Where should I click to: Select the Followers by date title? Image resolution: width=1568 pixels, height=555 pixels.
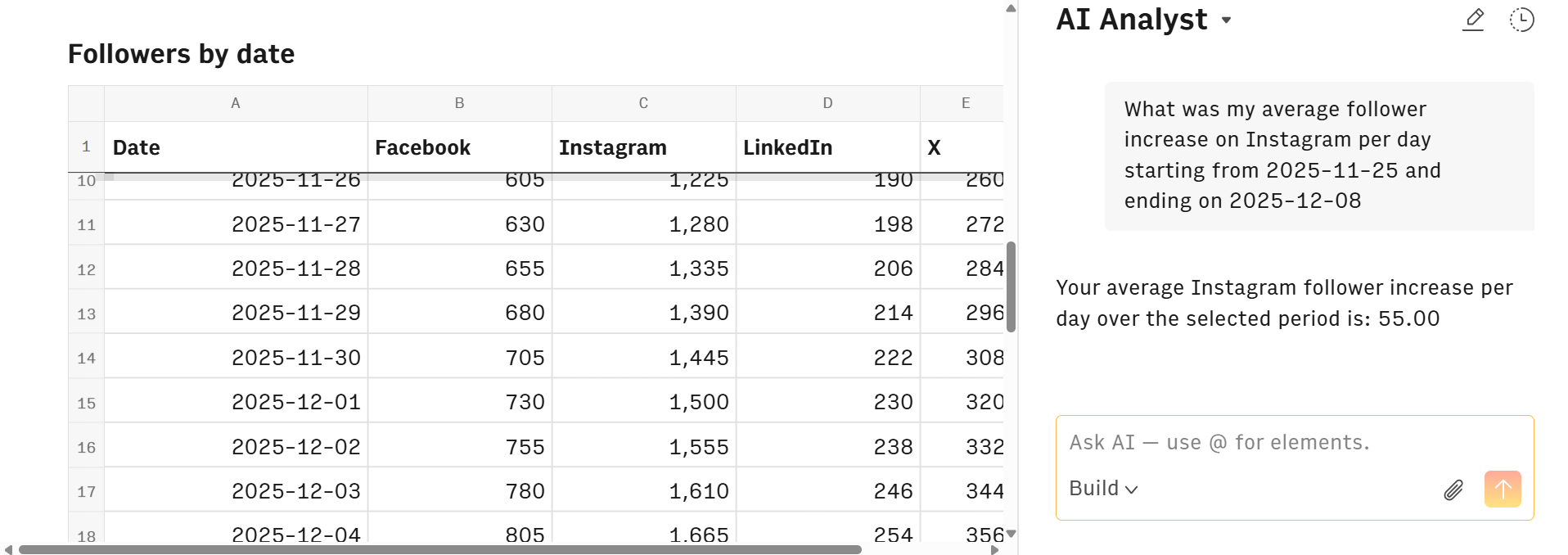181,53
